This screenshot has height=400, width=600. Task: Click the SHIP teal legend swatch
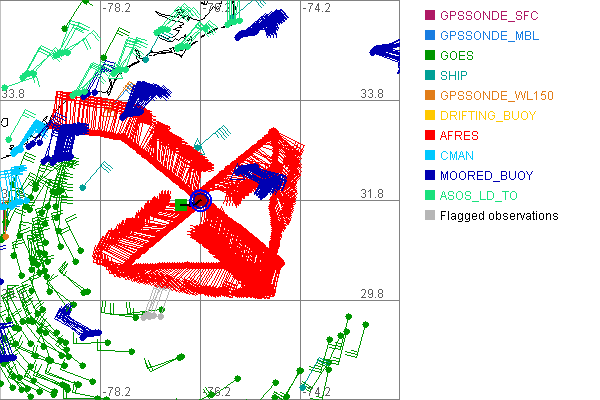pyautogui.click(x=430, y=76)
